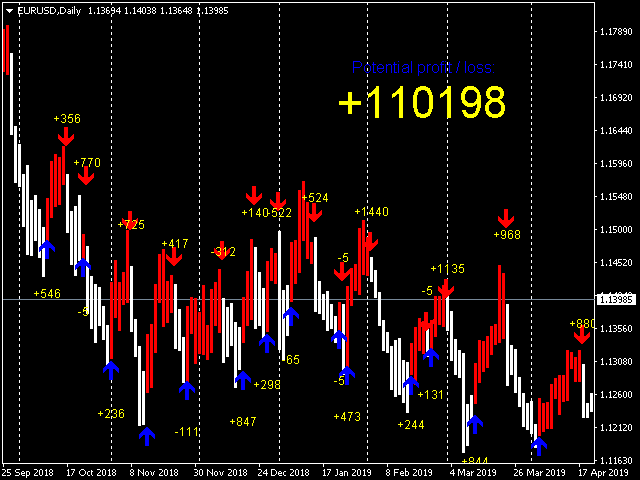The width and height of the screenshot is (640, 480).
Task: Click the 24 Dec 2018 date label
Action: (284, 473)
